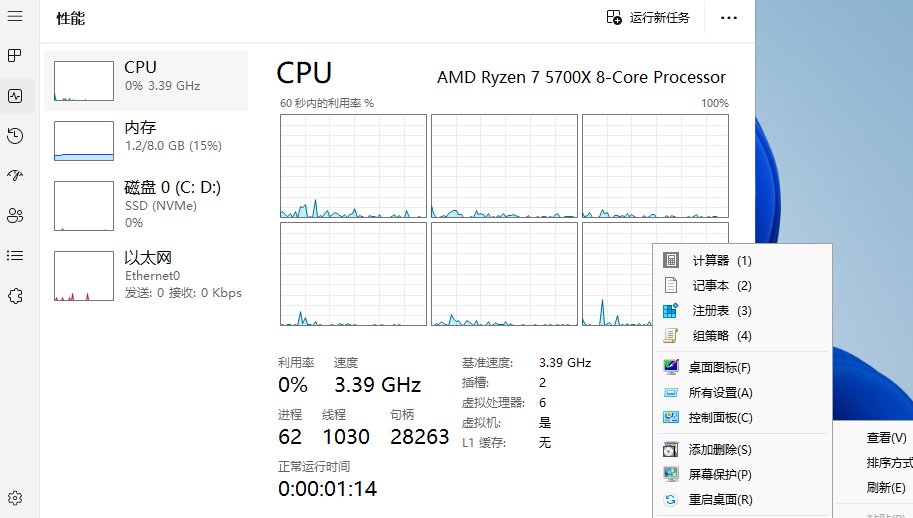Select the CPU performance item
The width and height of the screenshot is (913, 518).
click(x=146, y=81)
